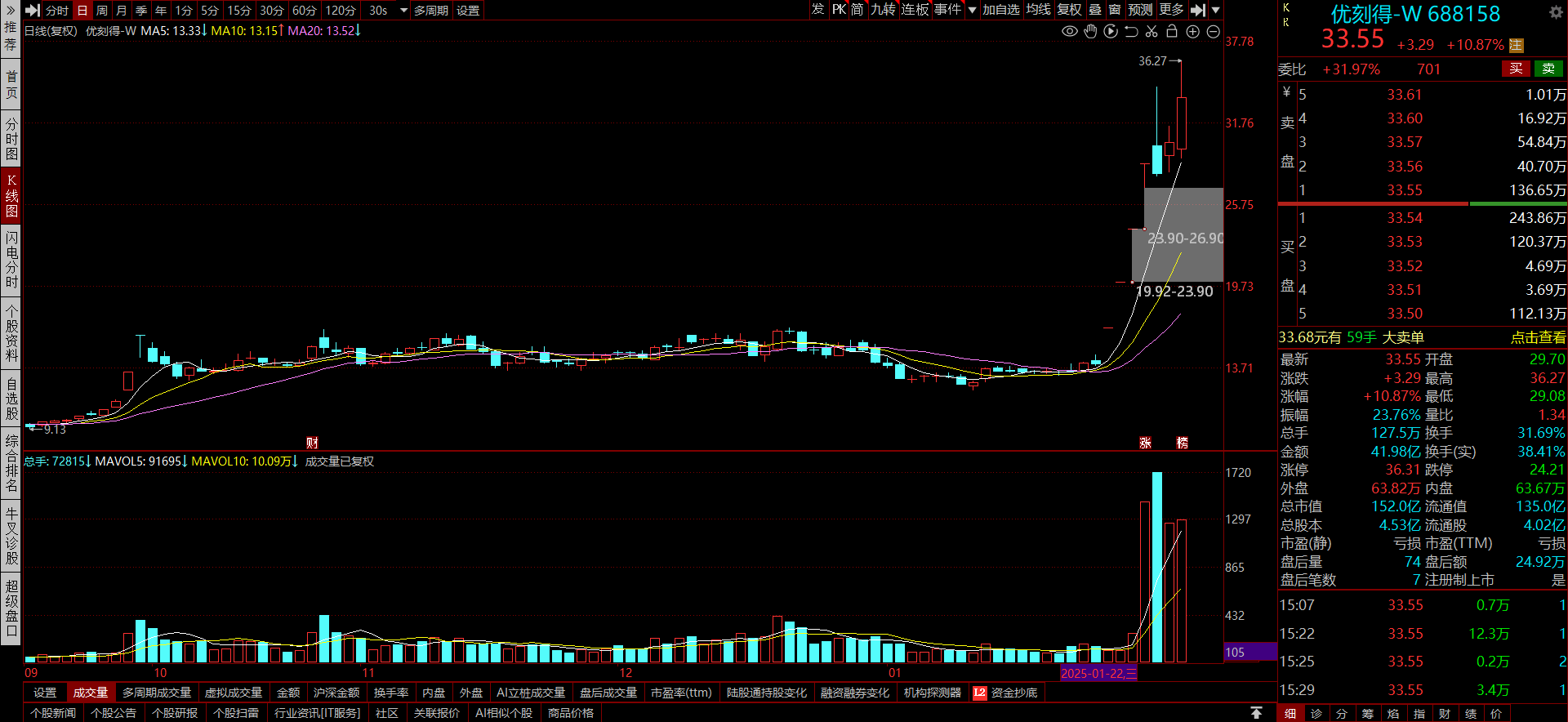Image resolution: width=1568 pixels, height=722 pixels.
Task: Click the left arrow-to-bar icon beside 分时
Action: 33,10
